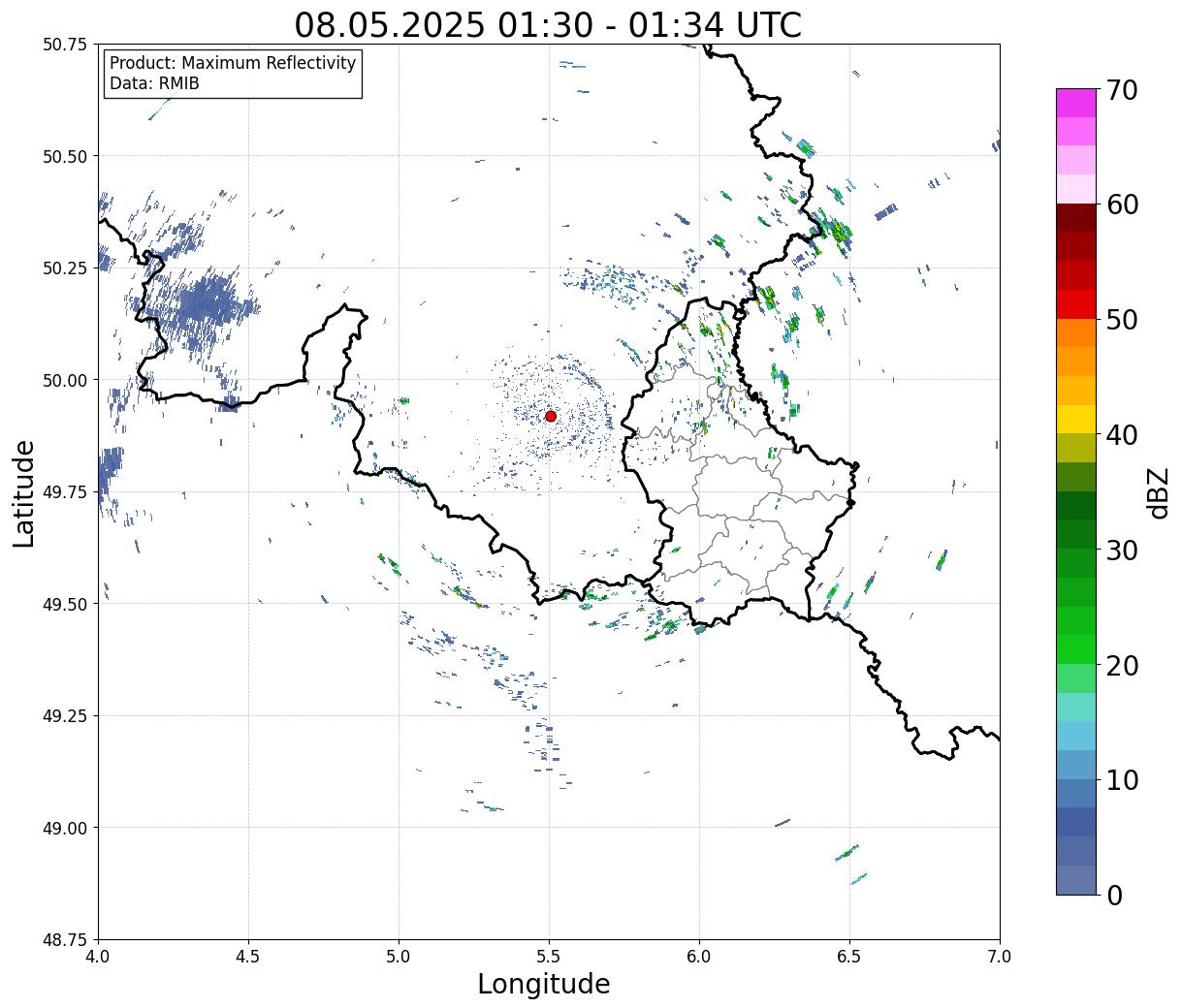Click the colorbar tick label '50'
Viewport: 1182px width, 1008px height.
point(1122,320)
